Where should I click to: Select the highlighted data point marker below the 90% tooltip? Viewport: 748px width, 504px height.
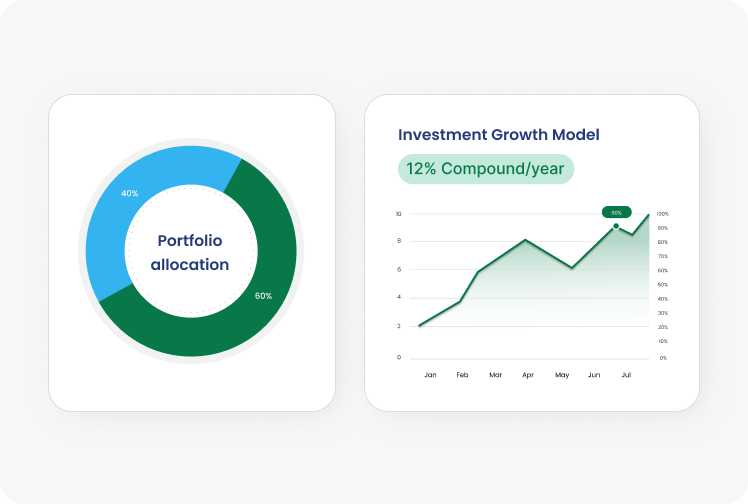(616, 226)
